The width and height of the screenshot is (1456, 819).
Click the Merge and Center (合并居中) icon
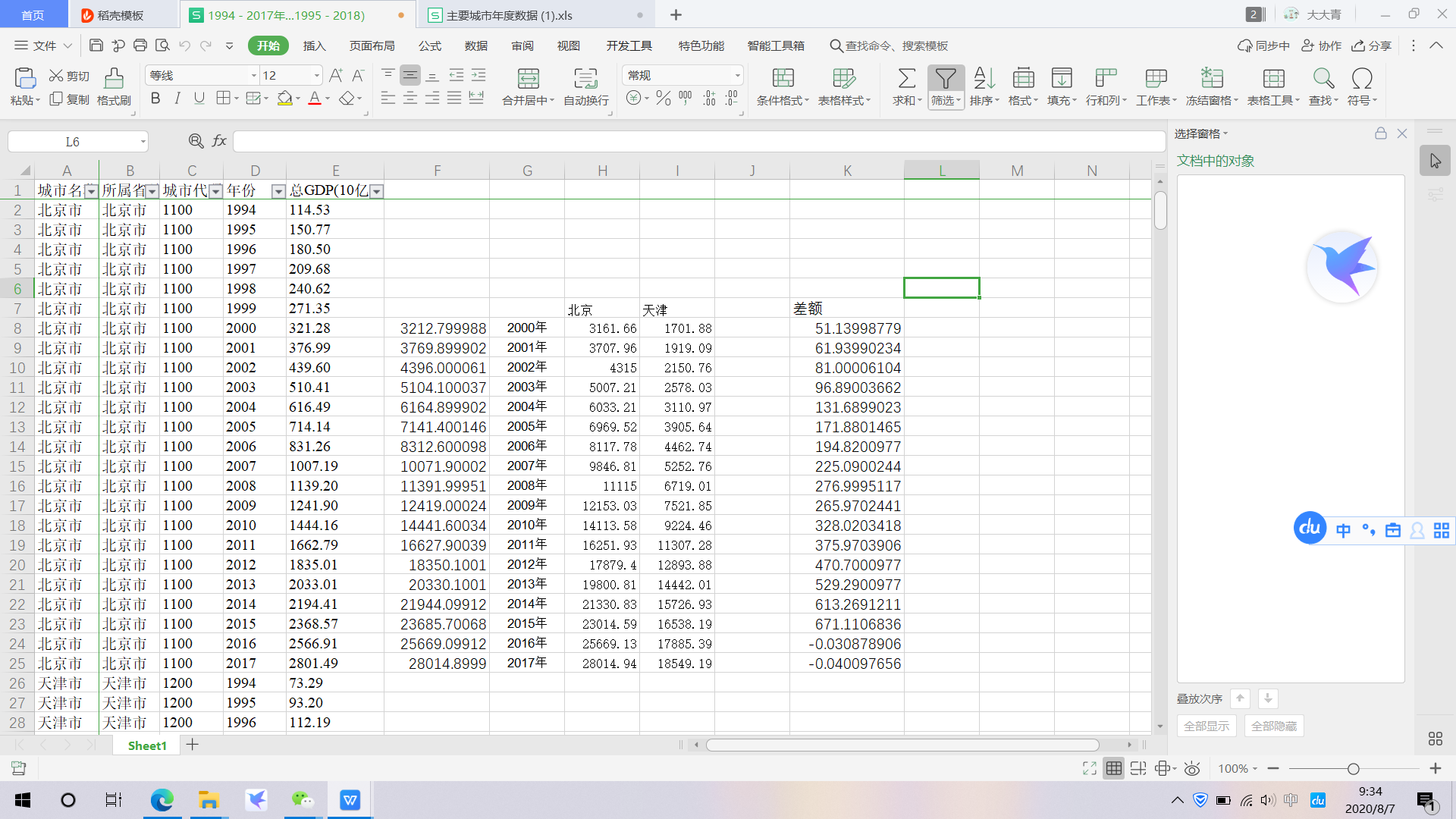(x=528, y=79)
